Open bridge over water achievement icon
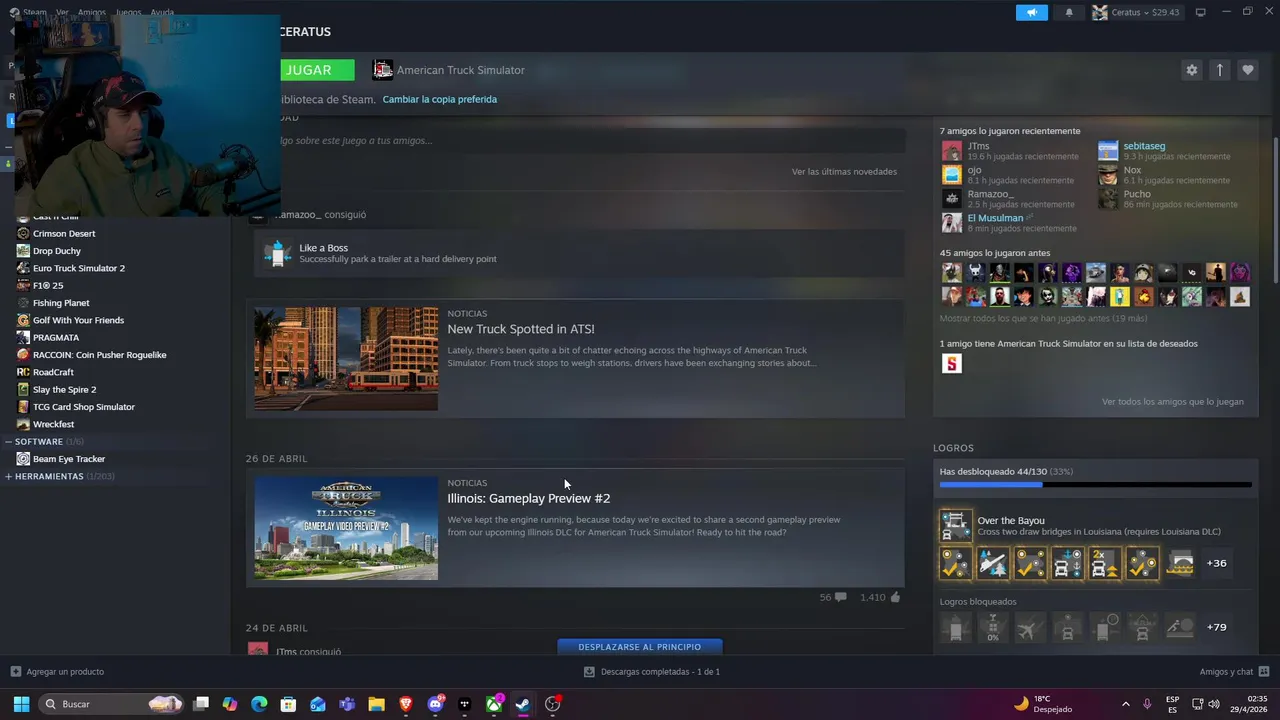 click(1180, 563)
